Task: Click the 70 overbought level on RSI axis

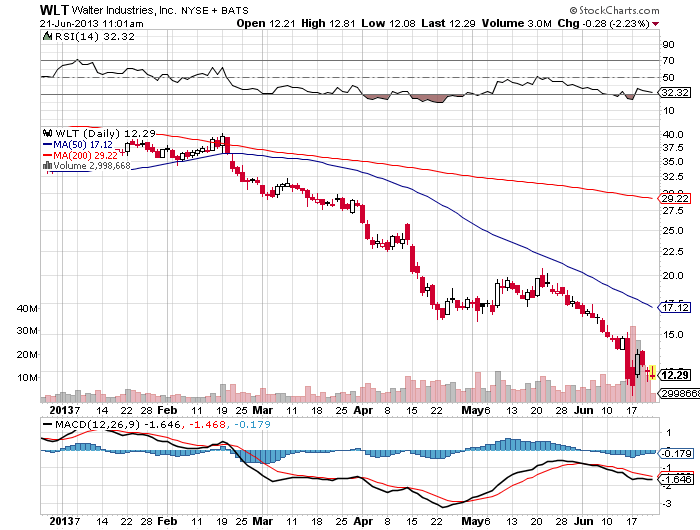Action: tap(669, 61)
